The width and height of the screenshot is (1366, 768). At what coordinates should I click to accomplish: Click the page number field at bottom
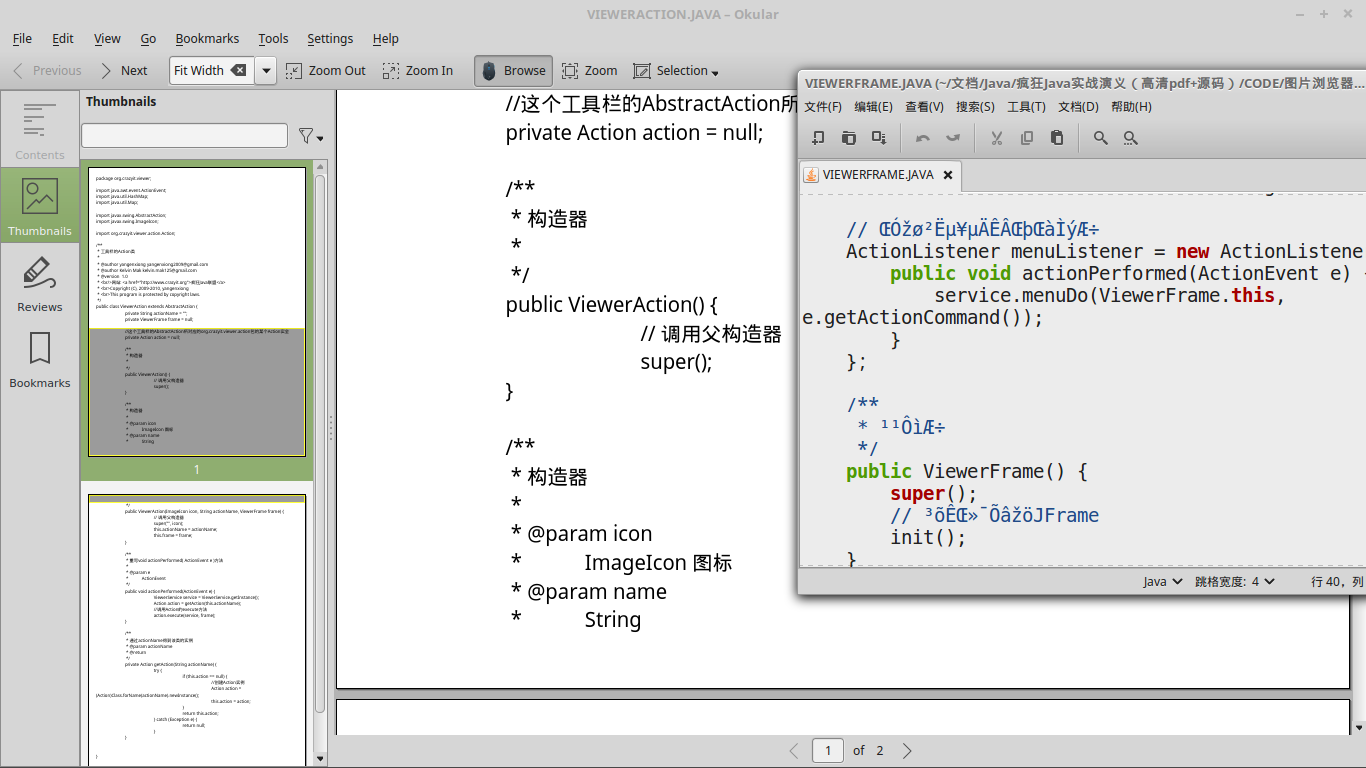(x=828, y=750)
